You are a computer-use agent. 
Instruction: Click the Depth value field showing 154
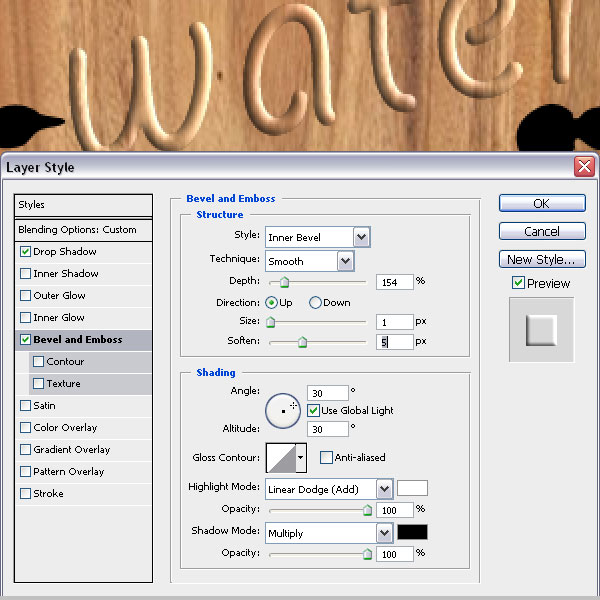point(395,282)
